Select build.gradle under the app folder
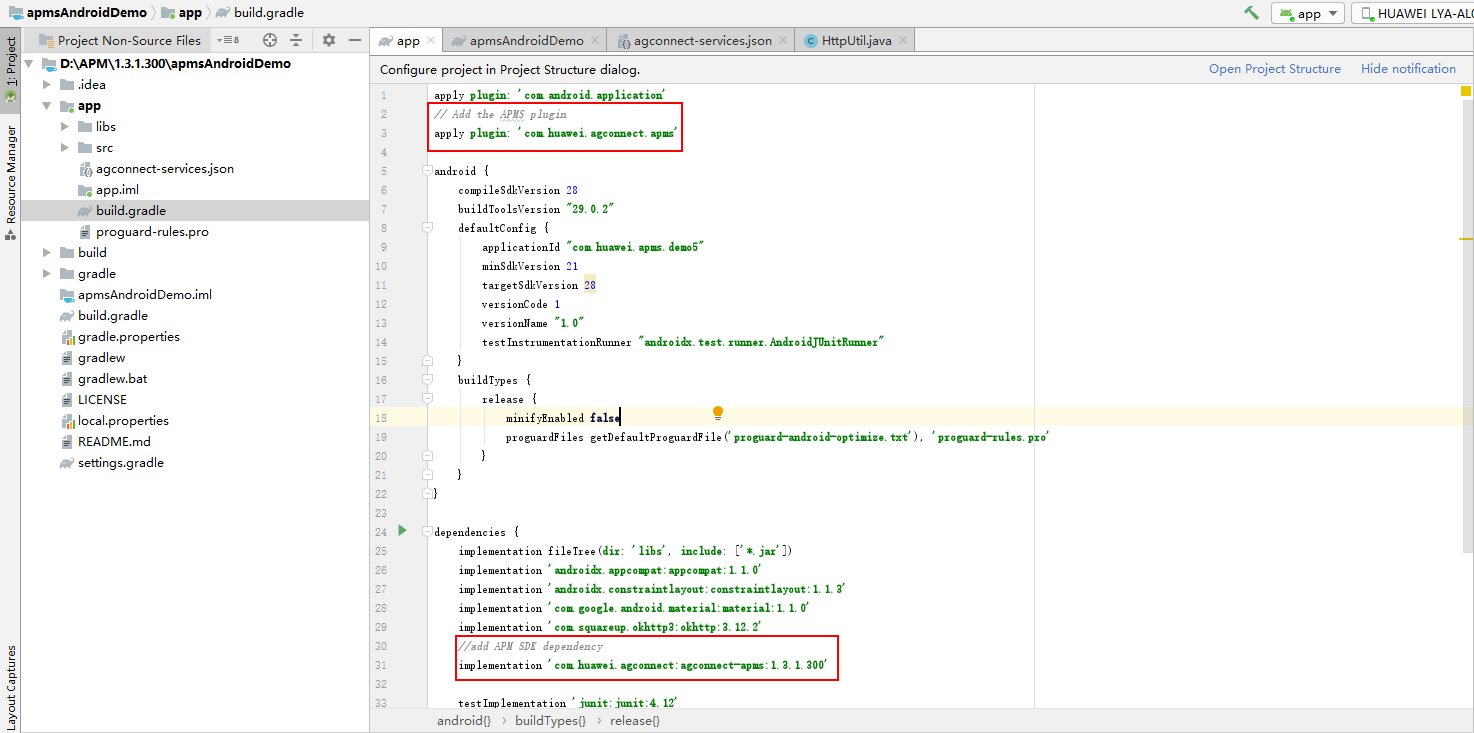Image resolution: width=1474 pixels, height=733 pixels. [x=131, y=211]
